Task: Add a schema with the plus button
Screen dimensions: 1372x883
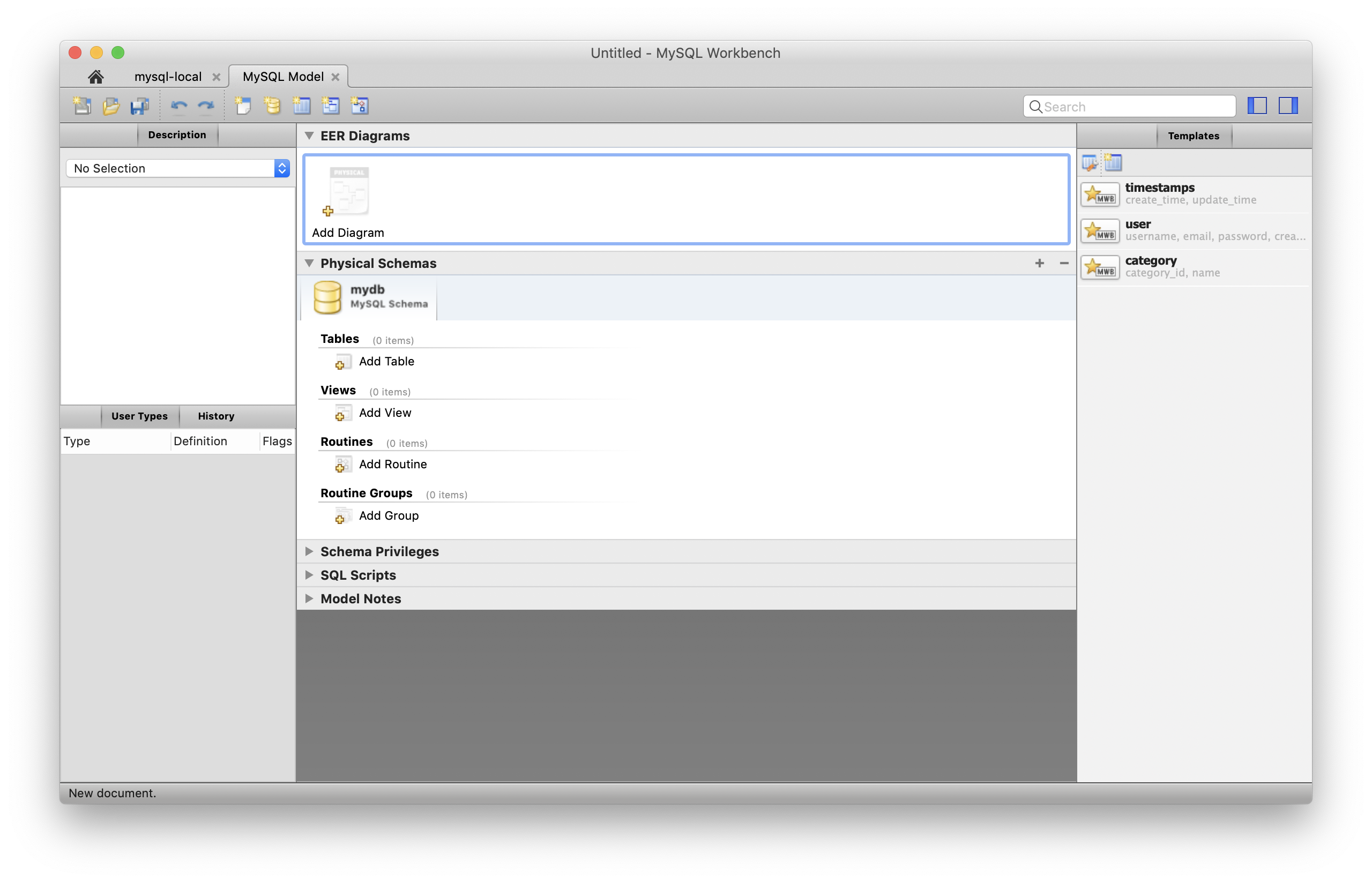Action: click(1039, 263)
